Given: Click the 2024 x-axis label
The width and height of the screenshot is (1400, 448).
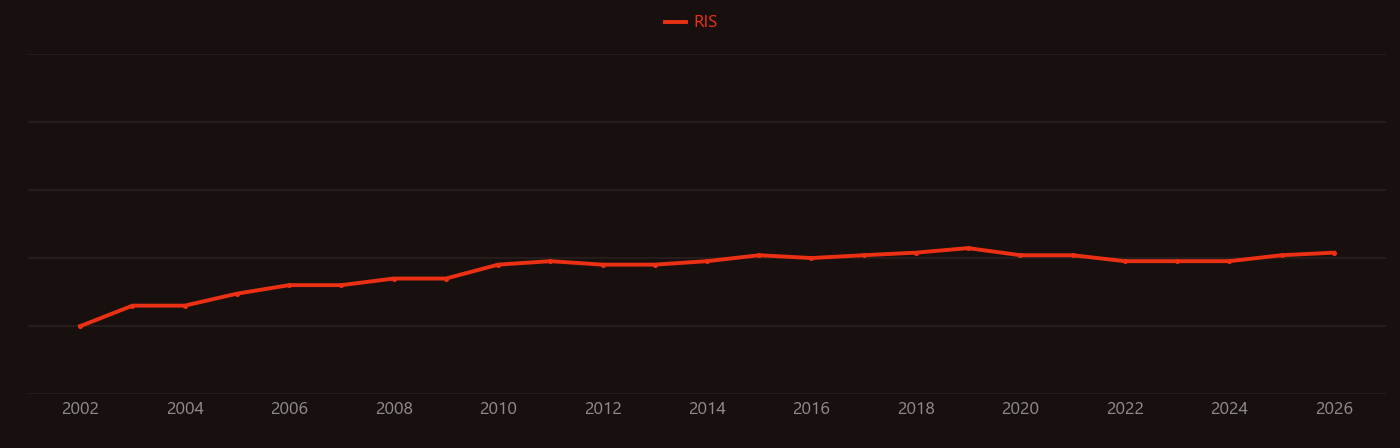Looking at the screenshot, I should [x=1230, y=409].
